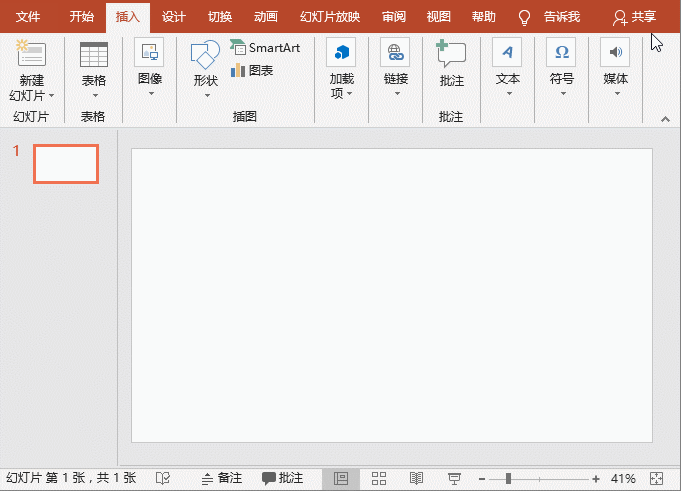The height and width of the screenshot is (491, 681).
Task: Open the 媒体 speaker icon
Action: (615, 52)
